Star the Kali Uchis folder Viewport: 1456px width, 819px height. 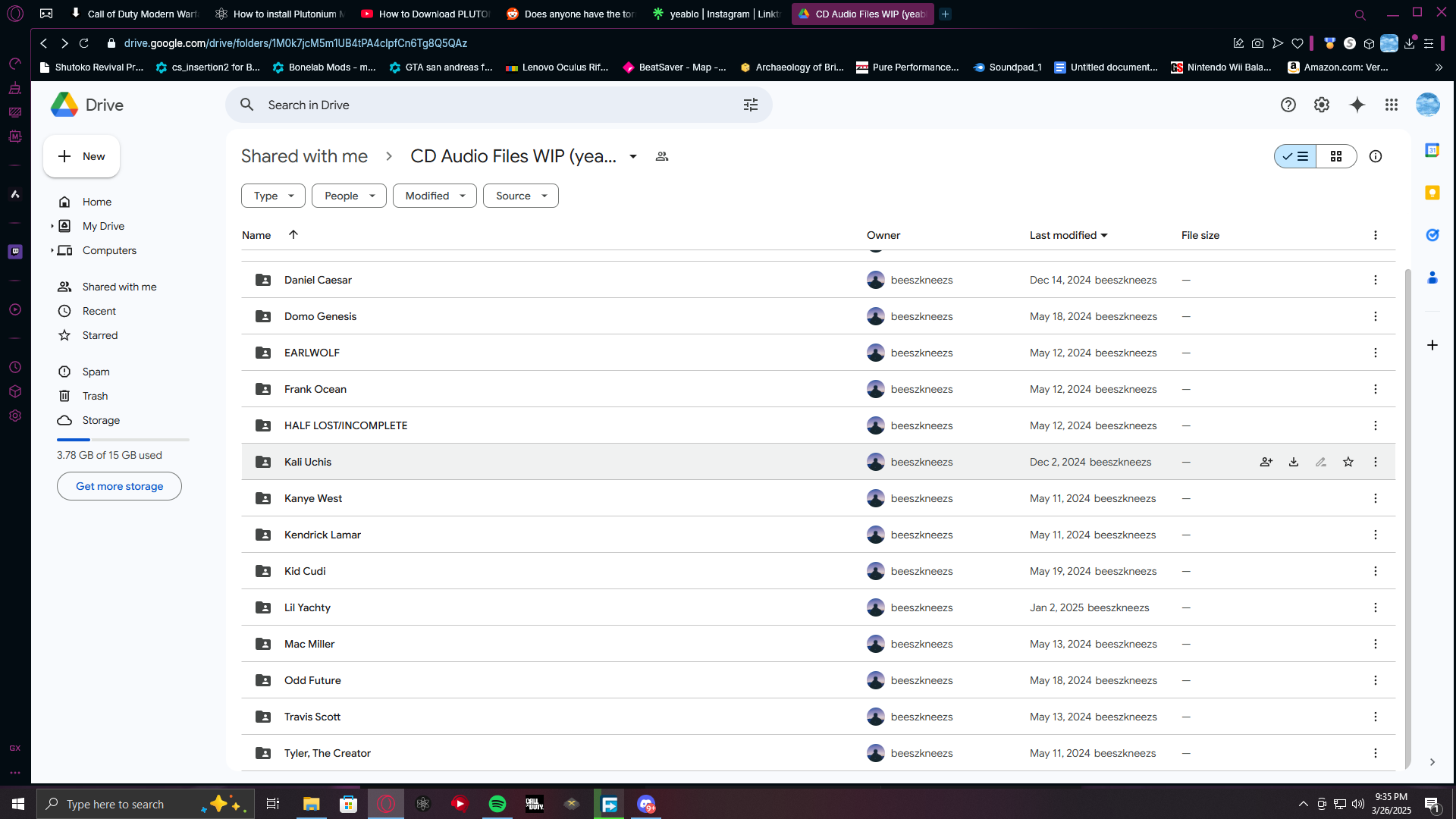[1348, 462]
